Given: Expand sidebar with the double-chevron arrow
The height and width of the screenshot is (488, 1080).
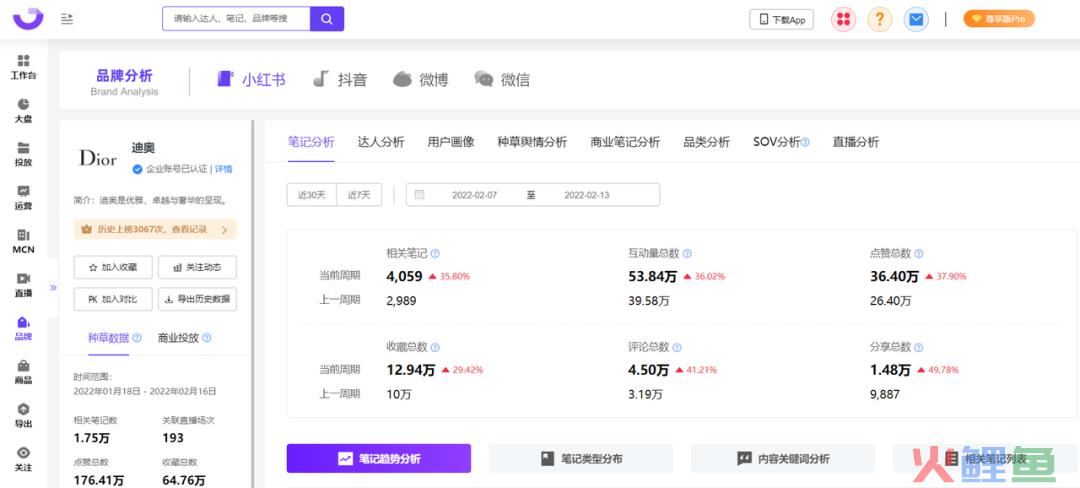Looking at the screenshot, I should pos(53,288).
